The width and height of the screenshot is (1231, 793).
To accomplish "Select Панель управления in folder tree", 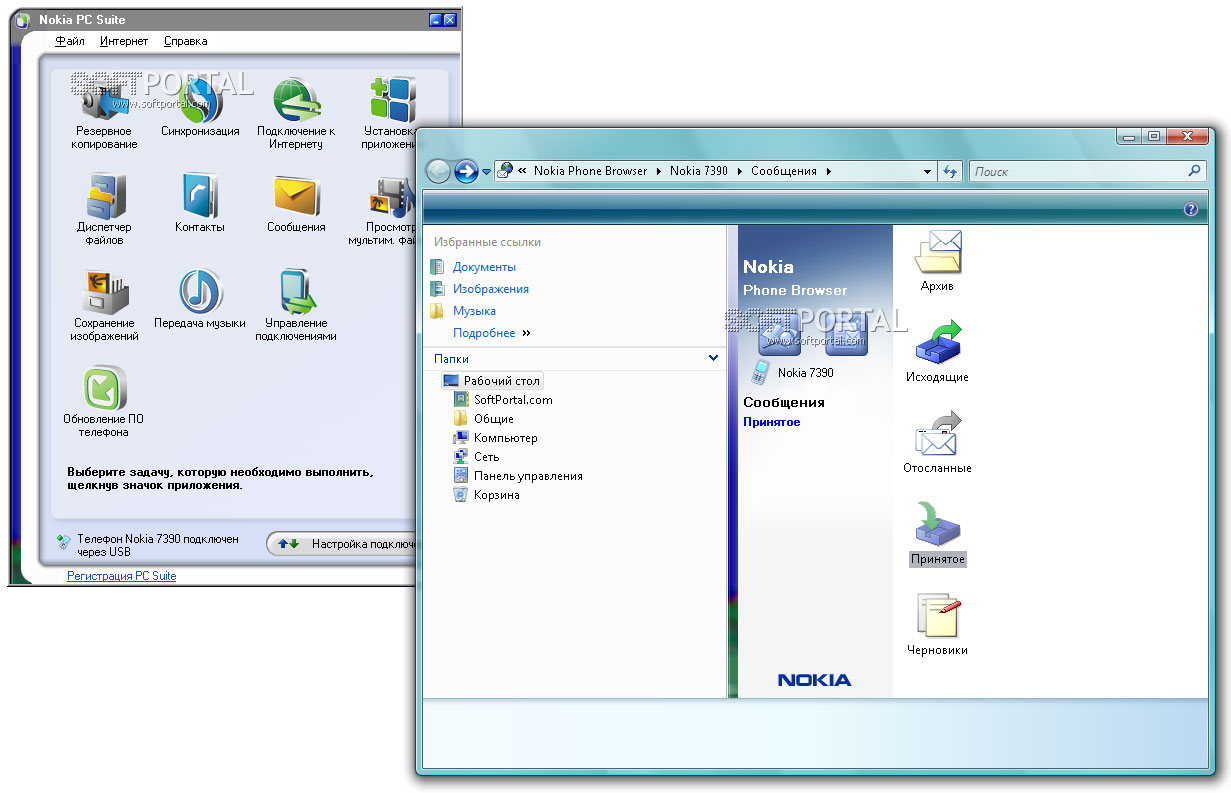I will click(x=528, y=476).
